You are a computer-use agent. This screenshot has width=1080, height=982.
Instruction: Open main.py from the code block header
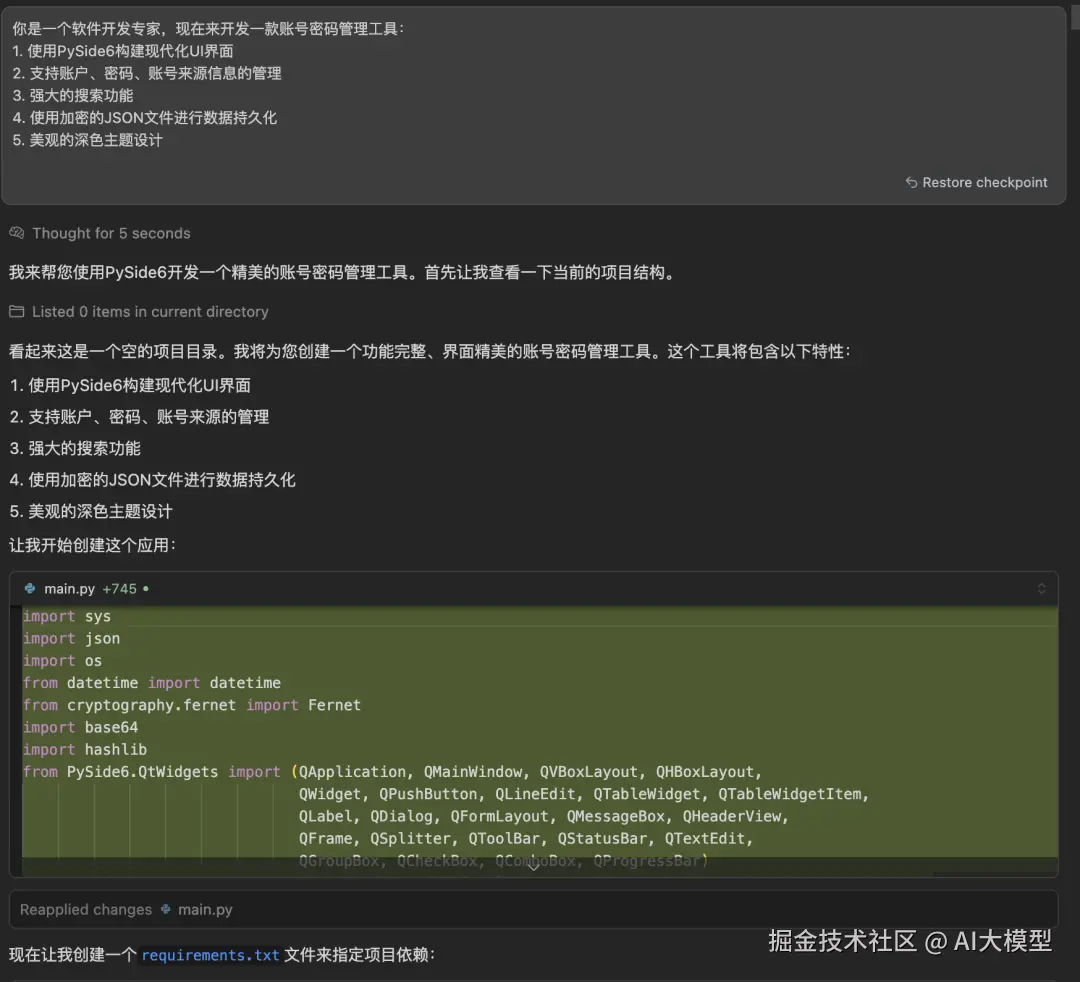[69, 589]
